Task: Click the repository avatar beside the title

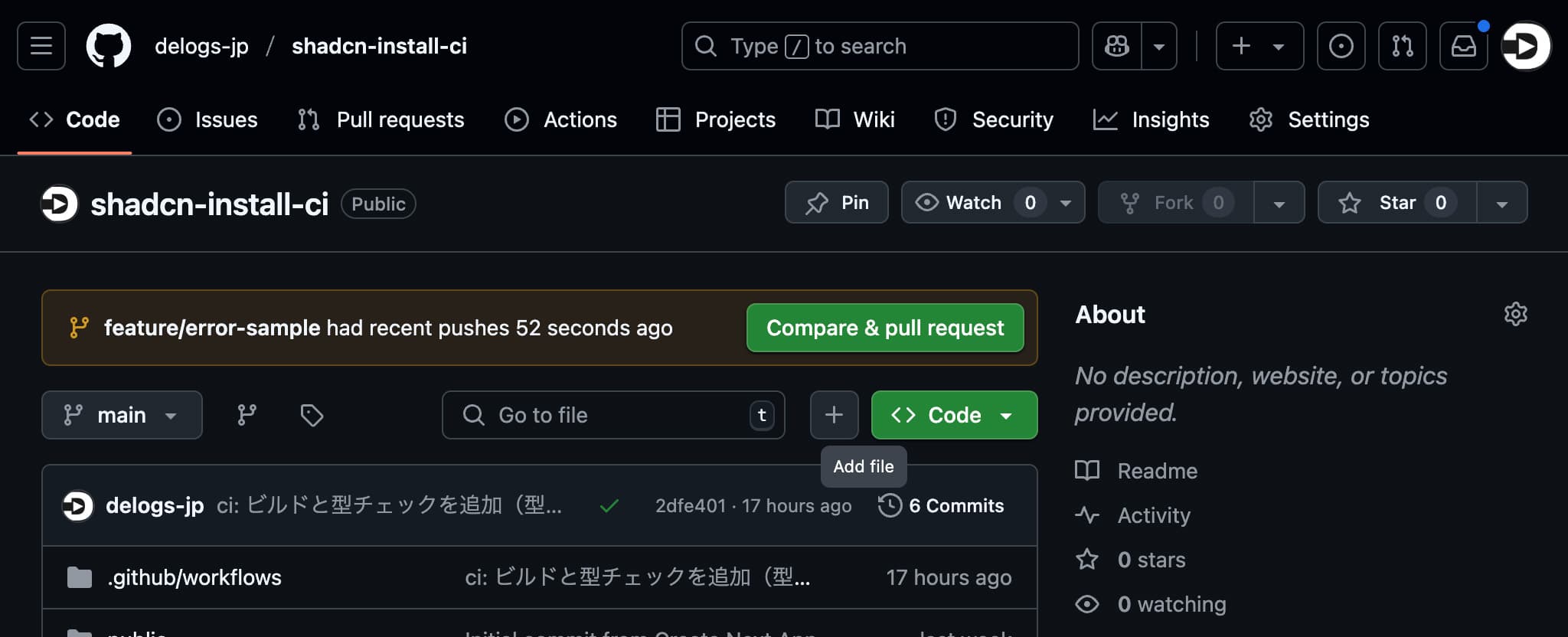Action: tap(60, 204)
